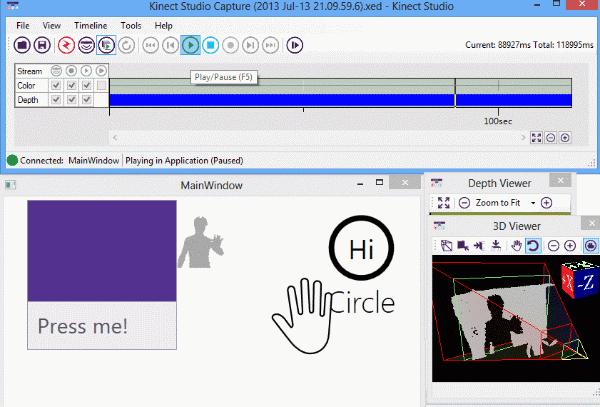
Task: Step forward one frame
Action: click(250, 45)
